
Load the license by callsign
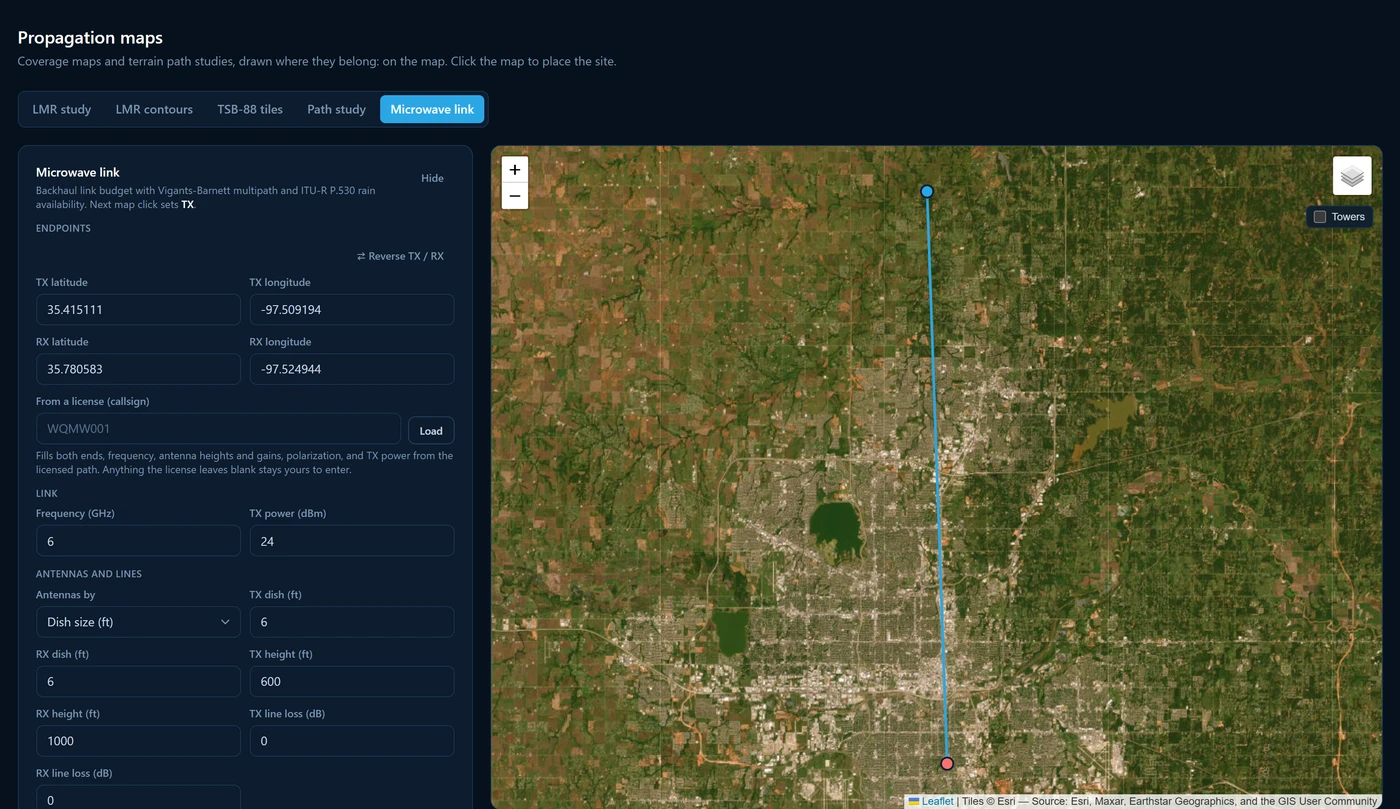(x=431, y=431)
